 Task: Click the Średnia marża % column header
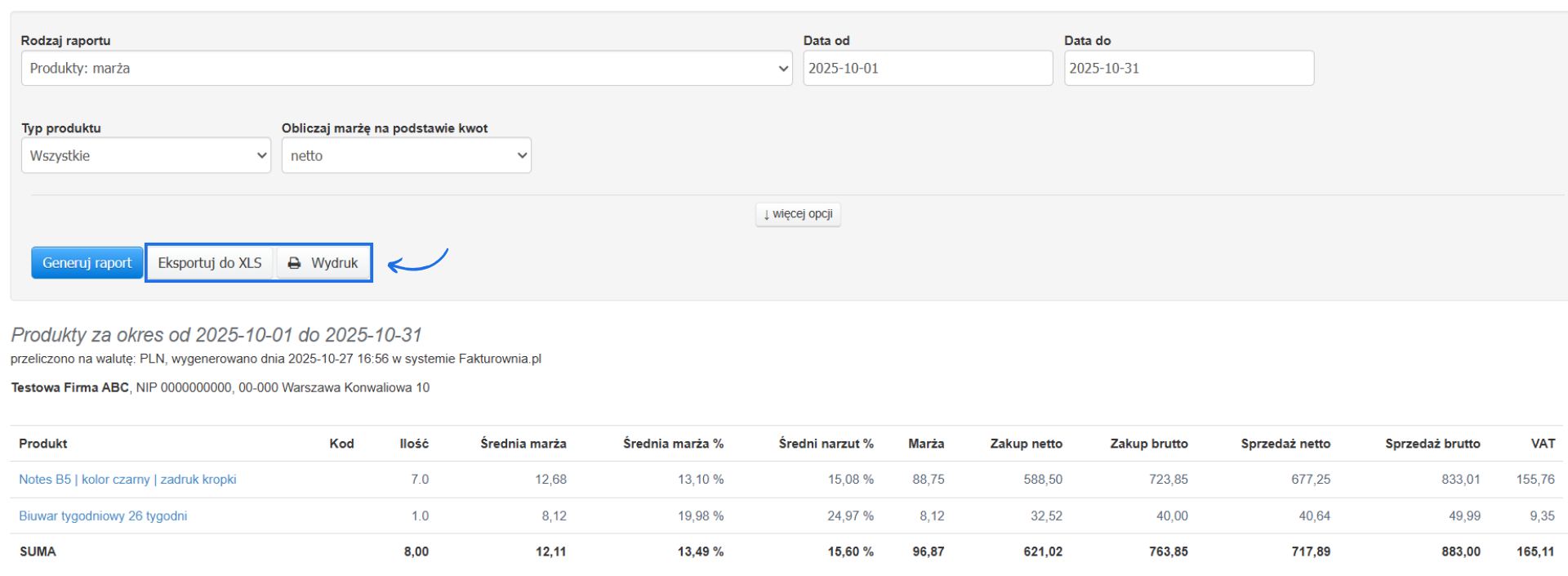point(673,444)
